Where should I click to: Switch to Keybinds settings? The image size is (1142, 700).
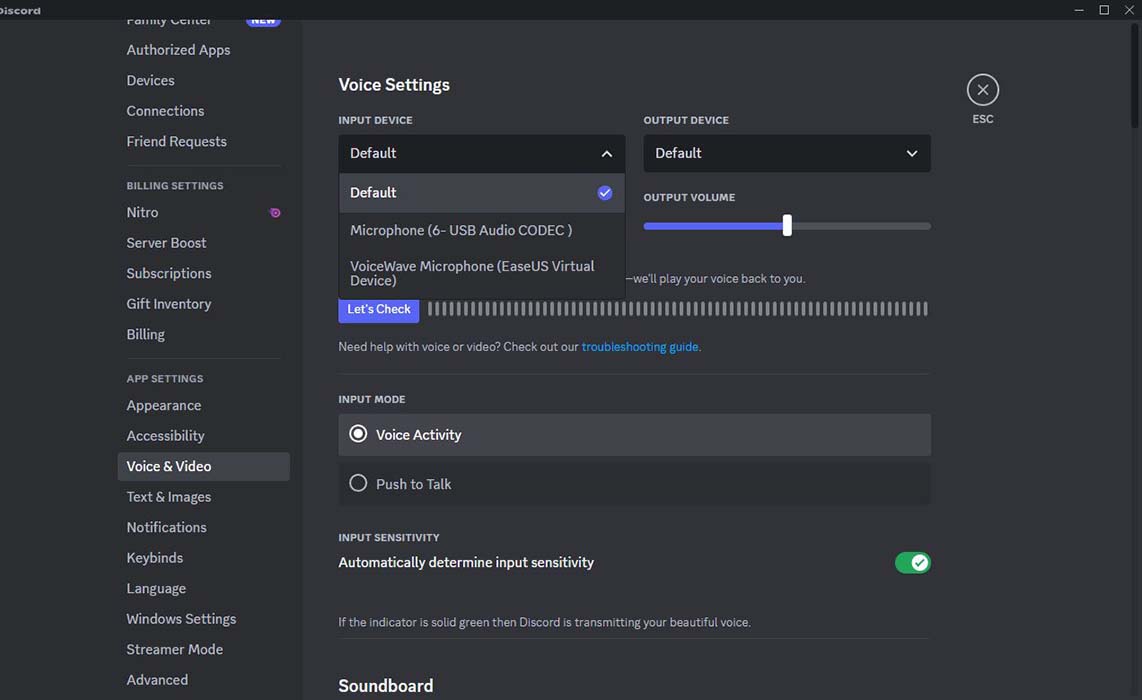(154, 557)
